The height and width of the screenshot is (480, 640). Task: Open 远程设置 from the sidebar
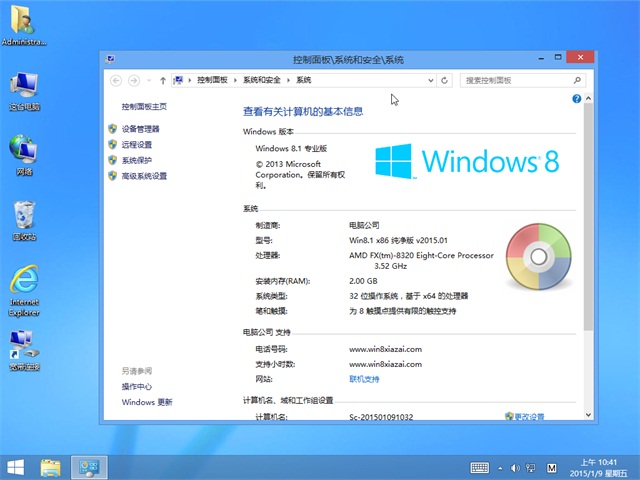coord(136,145)
